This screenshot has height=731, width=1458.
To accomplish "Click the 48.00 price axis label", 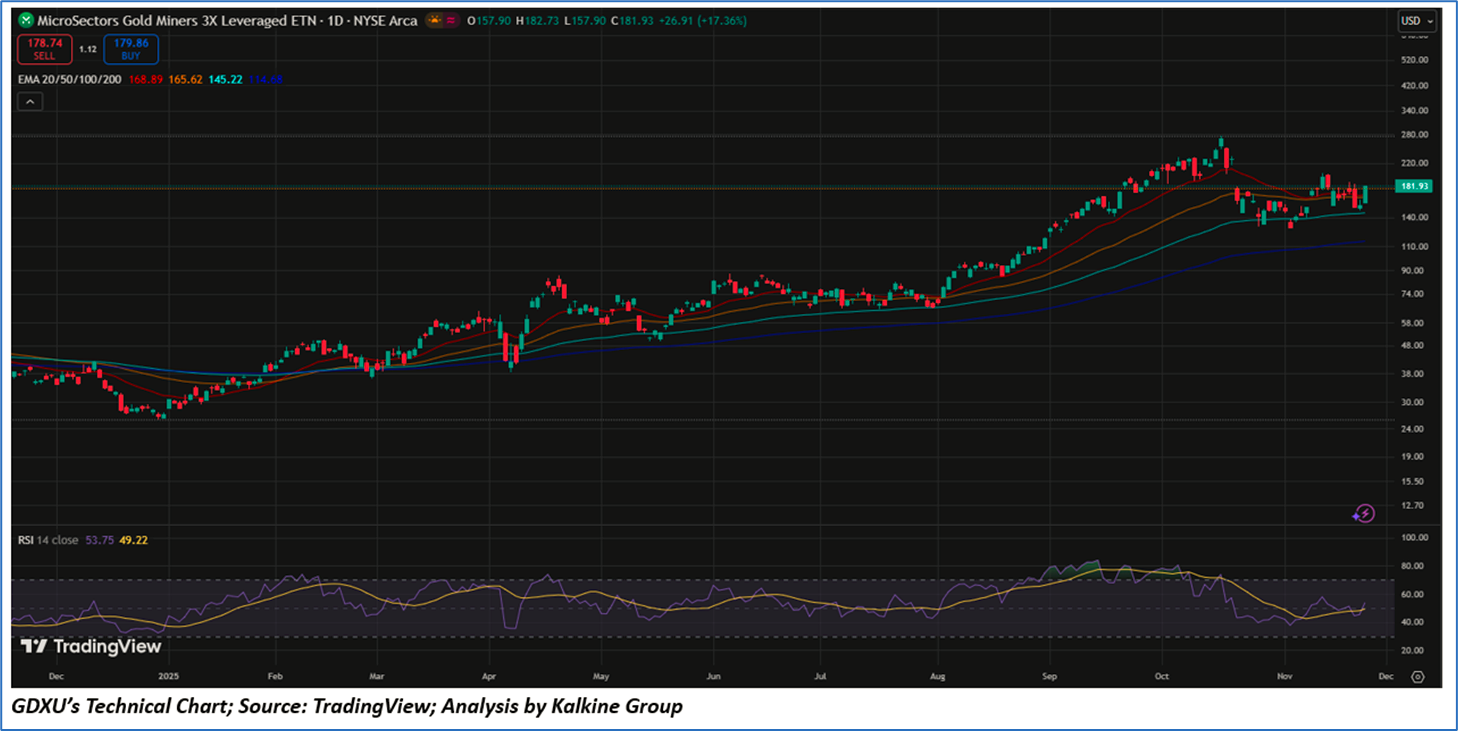I will [x=1411, y=346].
